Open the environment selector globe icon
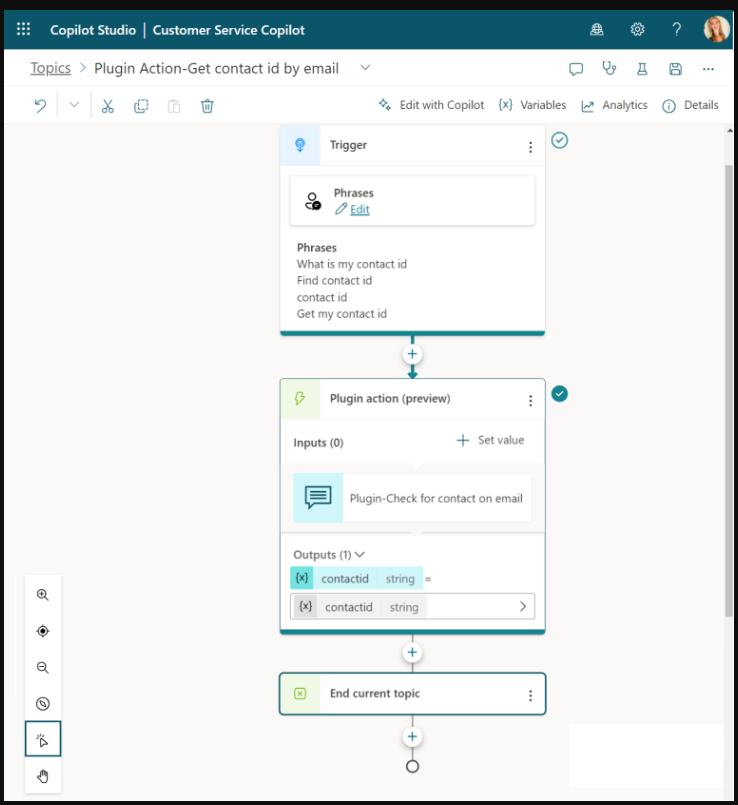Image resolution: width=738 pixels, height=805 pixels. [596, 30]
